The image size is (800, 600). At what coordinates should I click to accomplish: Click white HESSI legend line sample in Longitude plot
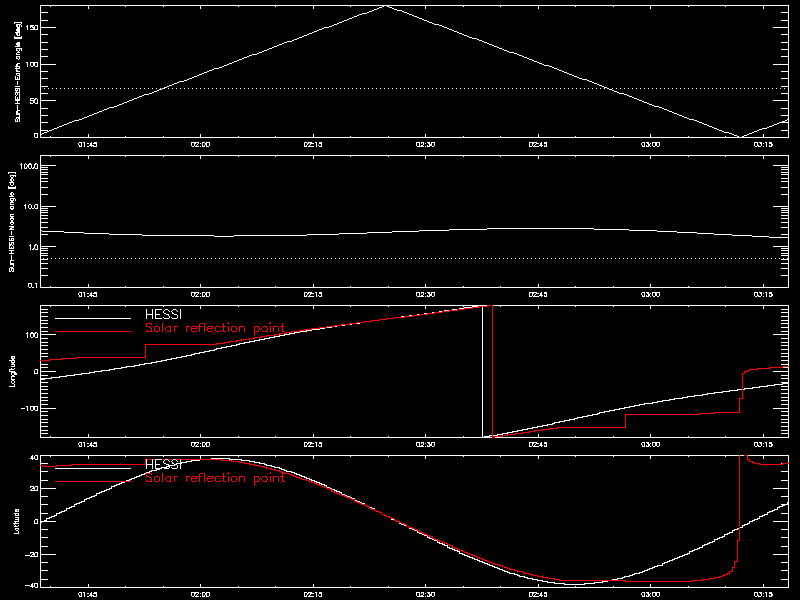click(93, 318)
